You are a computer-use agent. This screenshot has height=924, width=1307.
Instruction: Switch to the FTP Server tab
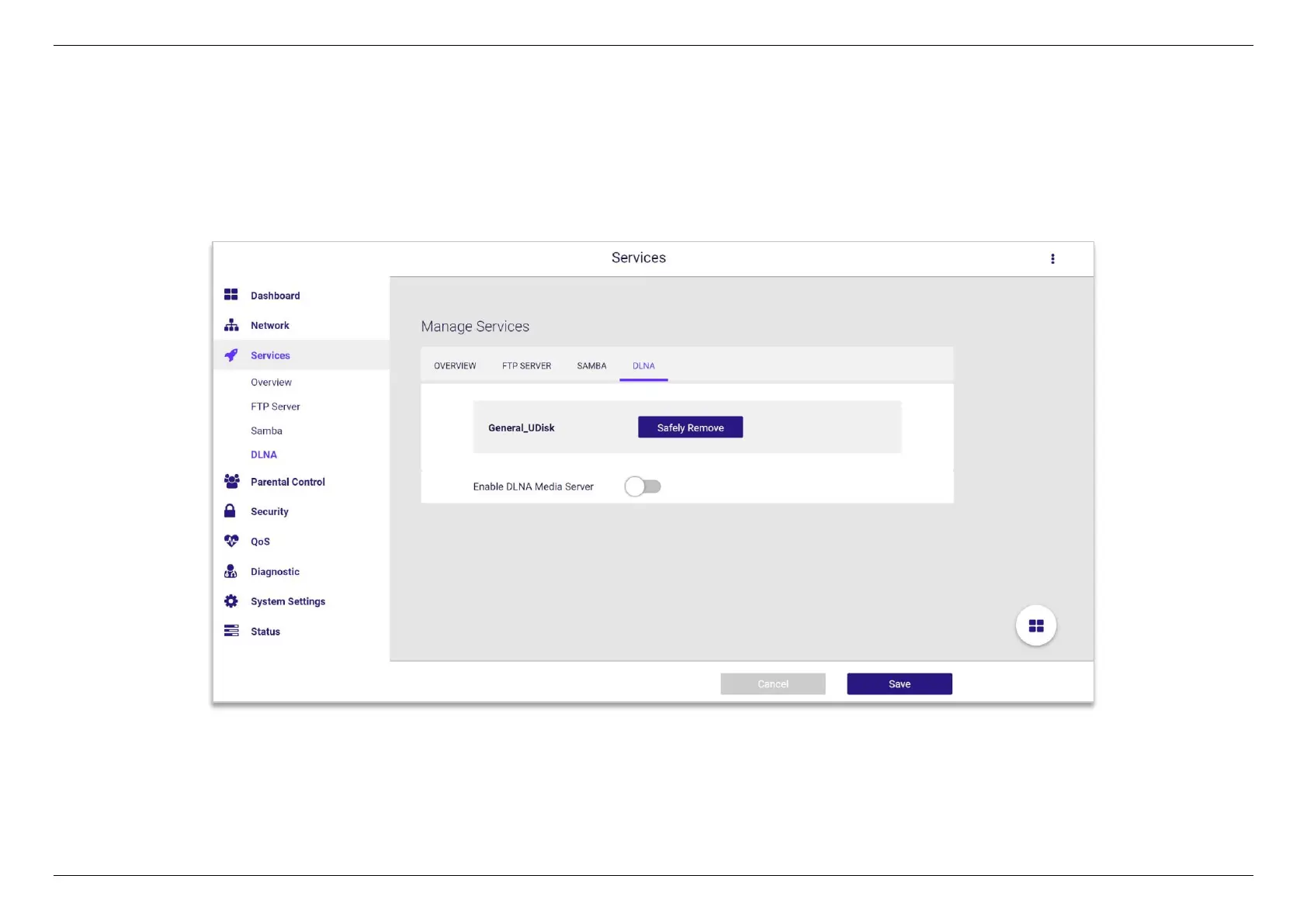point(526,366)
